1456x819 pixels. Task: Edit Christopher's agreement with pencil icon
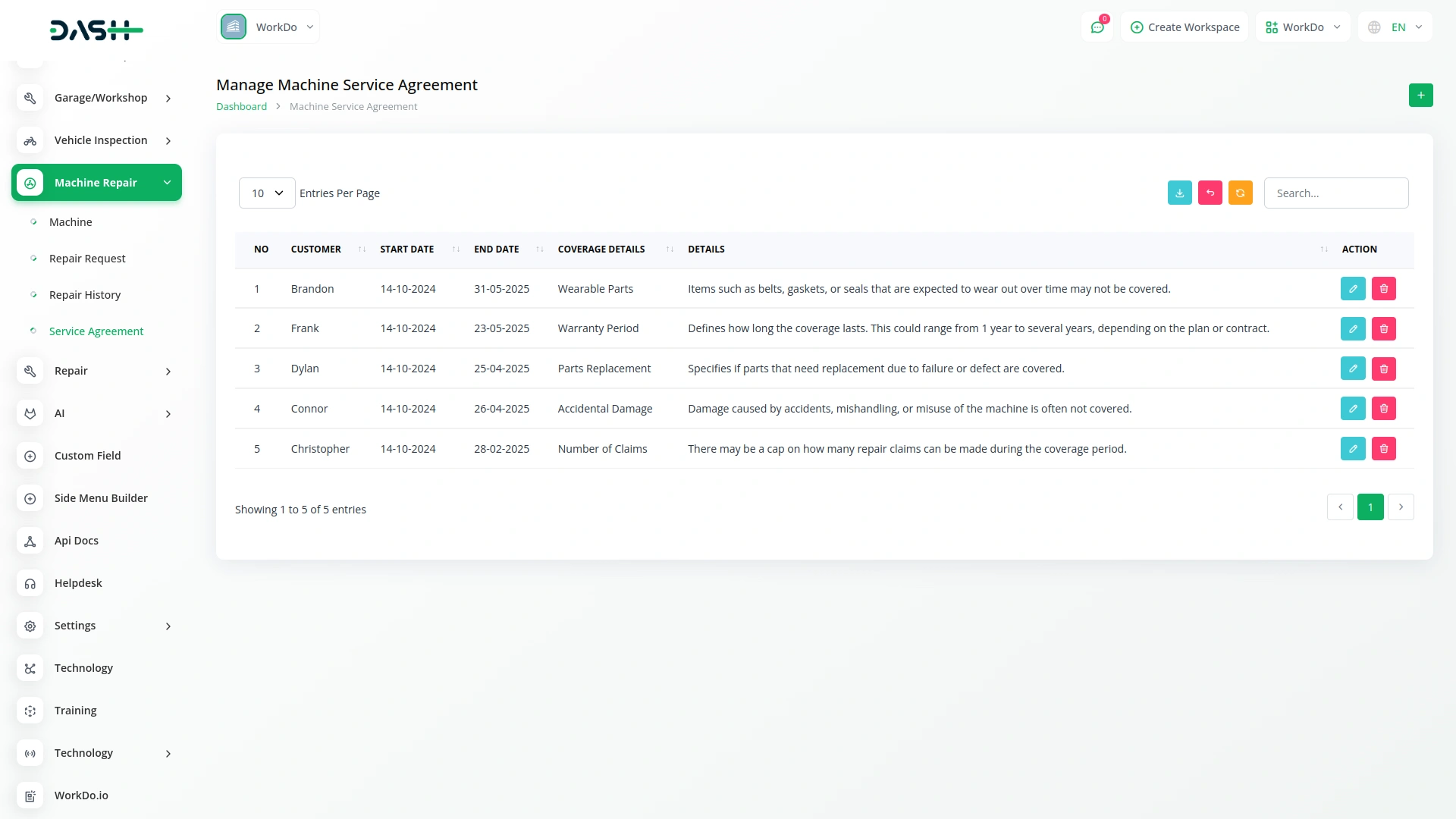pos(1352,449)
